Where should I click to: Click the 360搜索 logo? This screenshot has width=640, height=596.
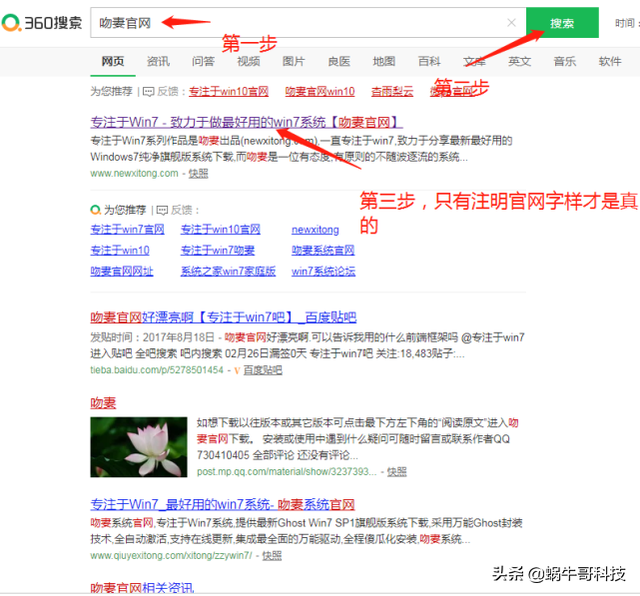pos(42,22)
